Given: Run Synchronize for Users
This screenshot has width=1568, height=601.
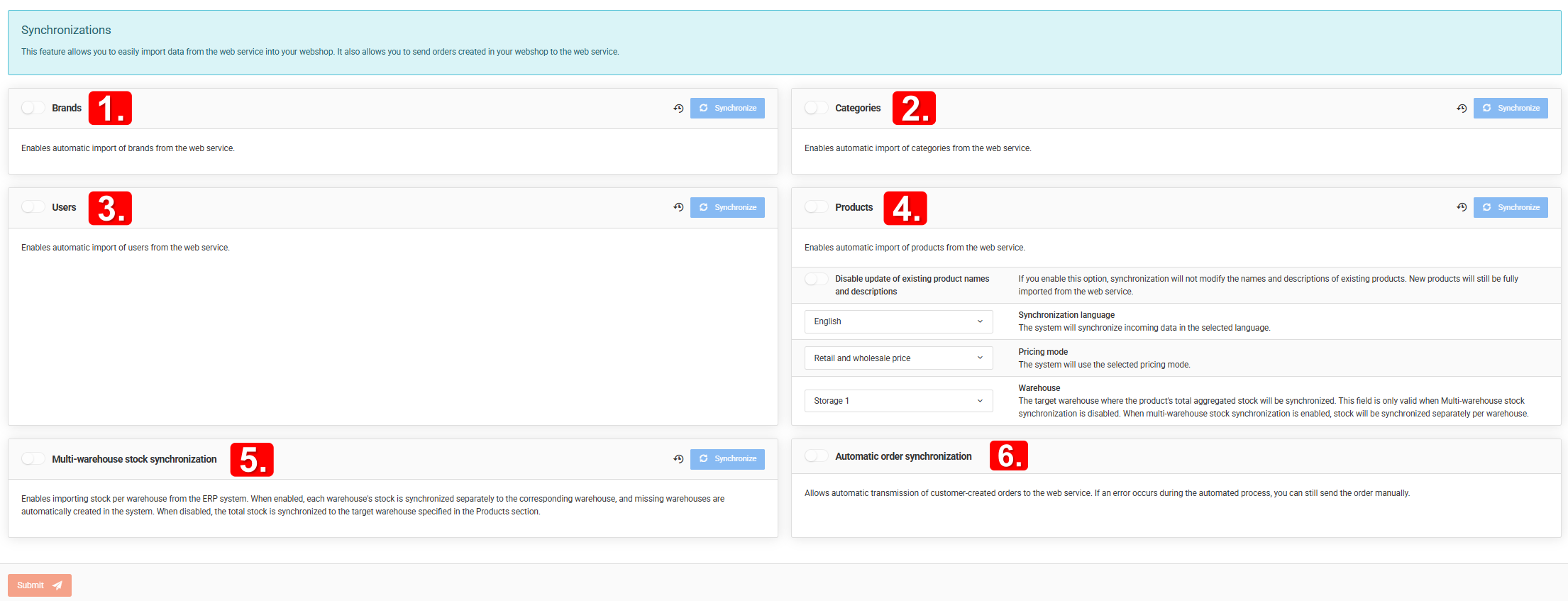Looking at the screenshot, I should point(727,207).
